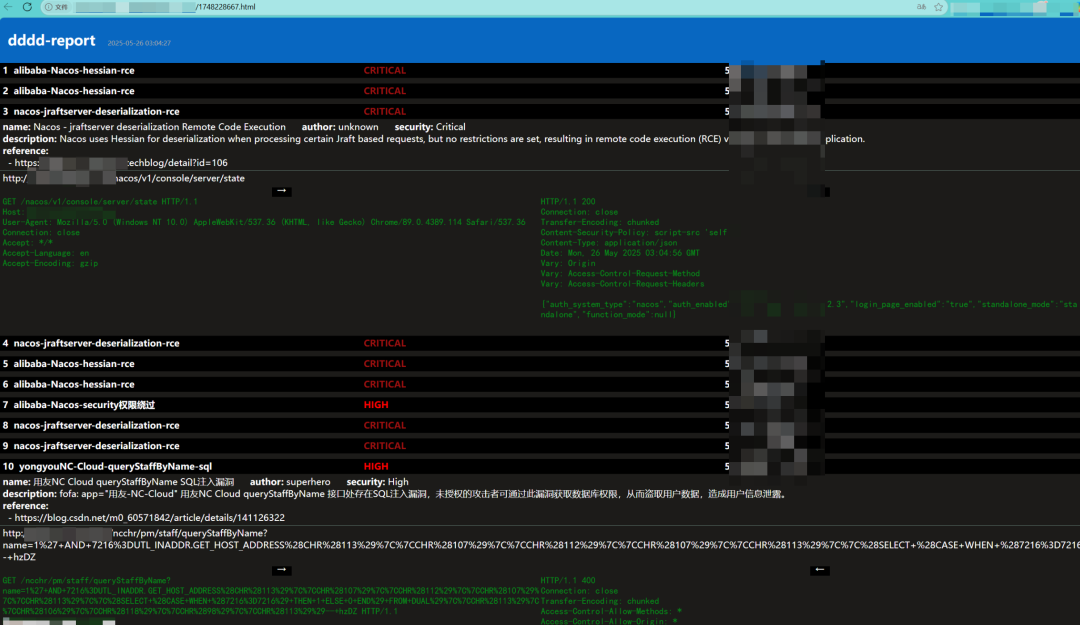Click right arrow above the queryStaffByName request

[281, 570]
